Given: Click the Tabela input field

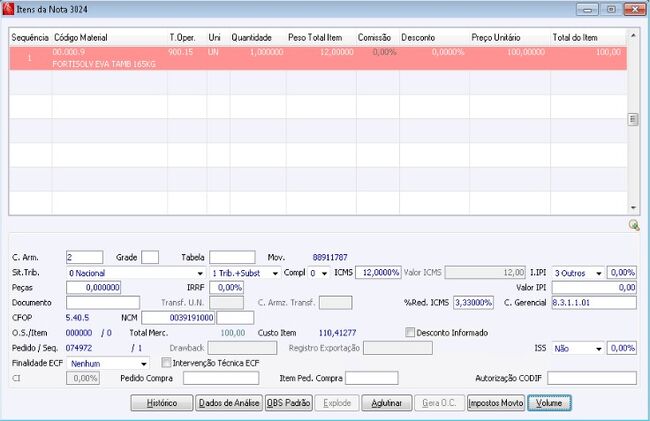Looking at the screenshot, I should pos(232,257).
